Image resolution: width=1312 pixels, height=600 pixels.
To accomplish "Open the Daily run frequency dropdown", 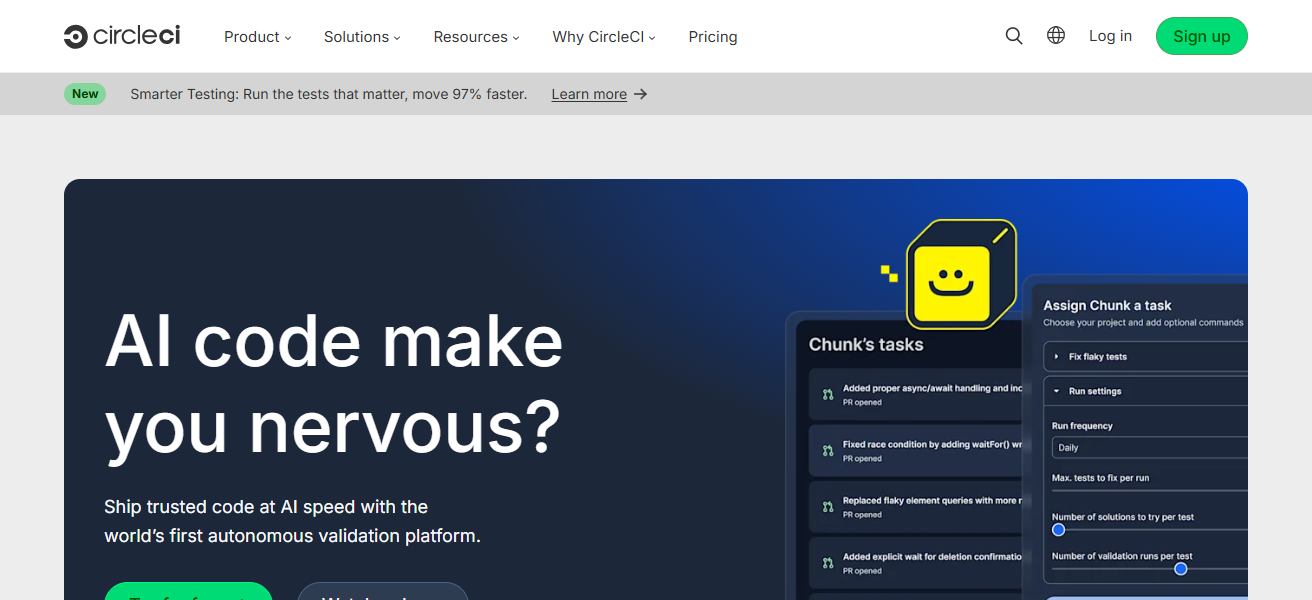I will (1148, 446).
